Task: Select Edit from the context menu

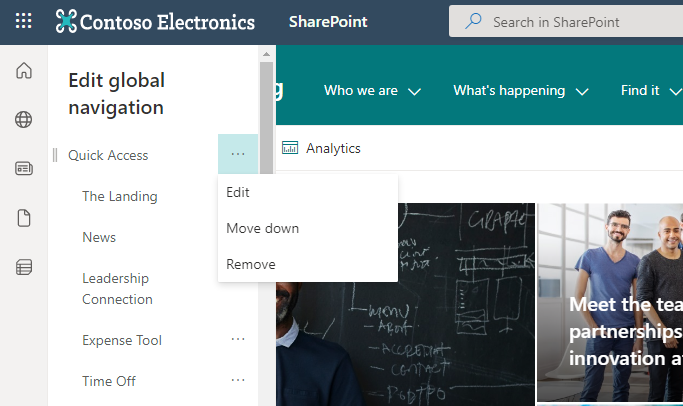Action: (238, 192)
